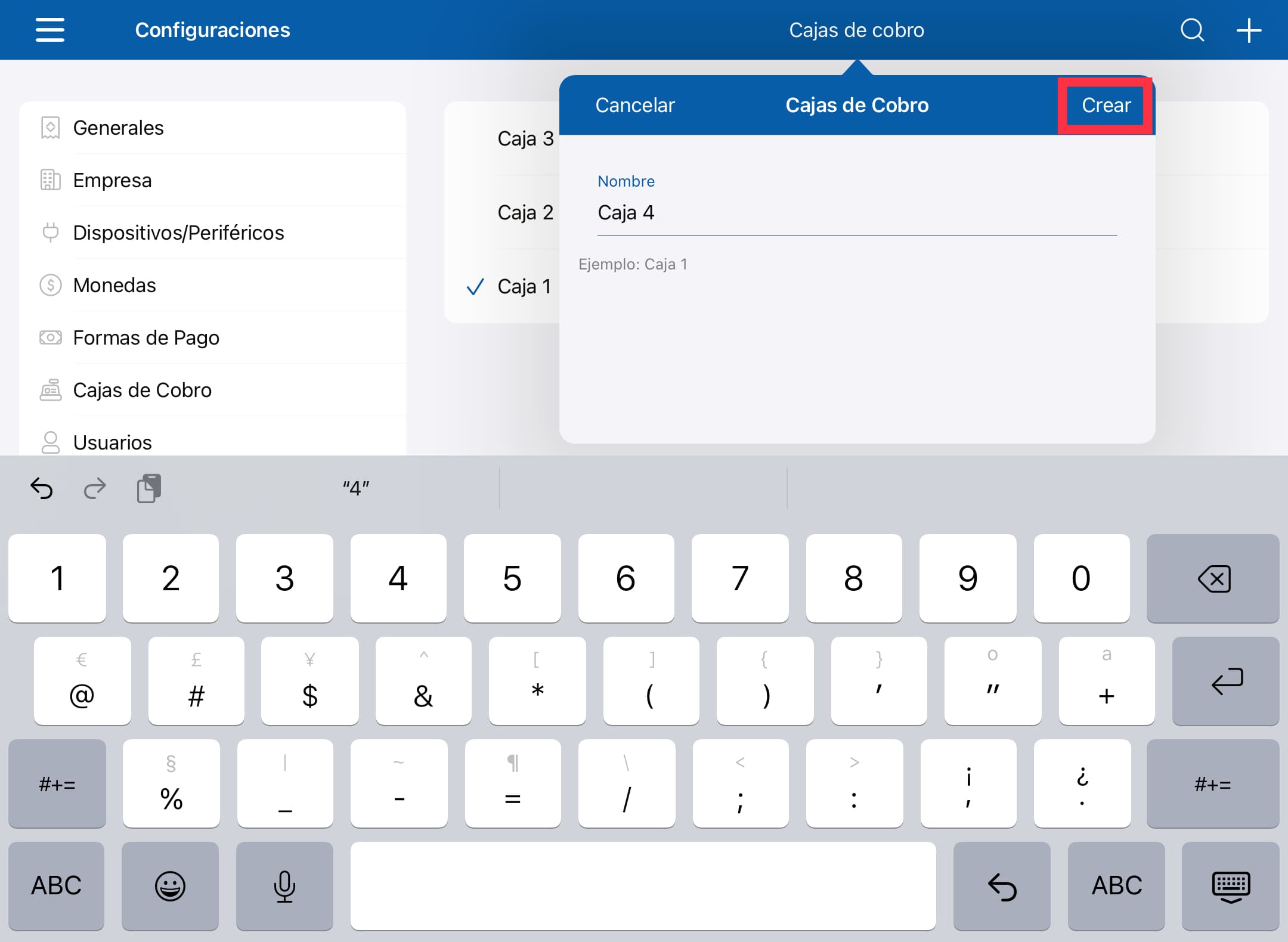This screenshot has width=1288, height=942.
Task: Tap the / slash key
Action: [x=627, y=783]
